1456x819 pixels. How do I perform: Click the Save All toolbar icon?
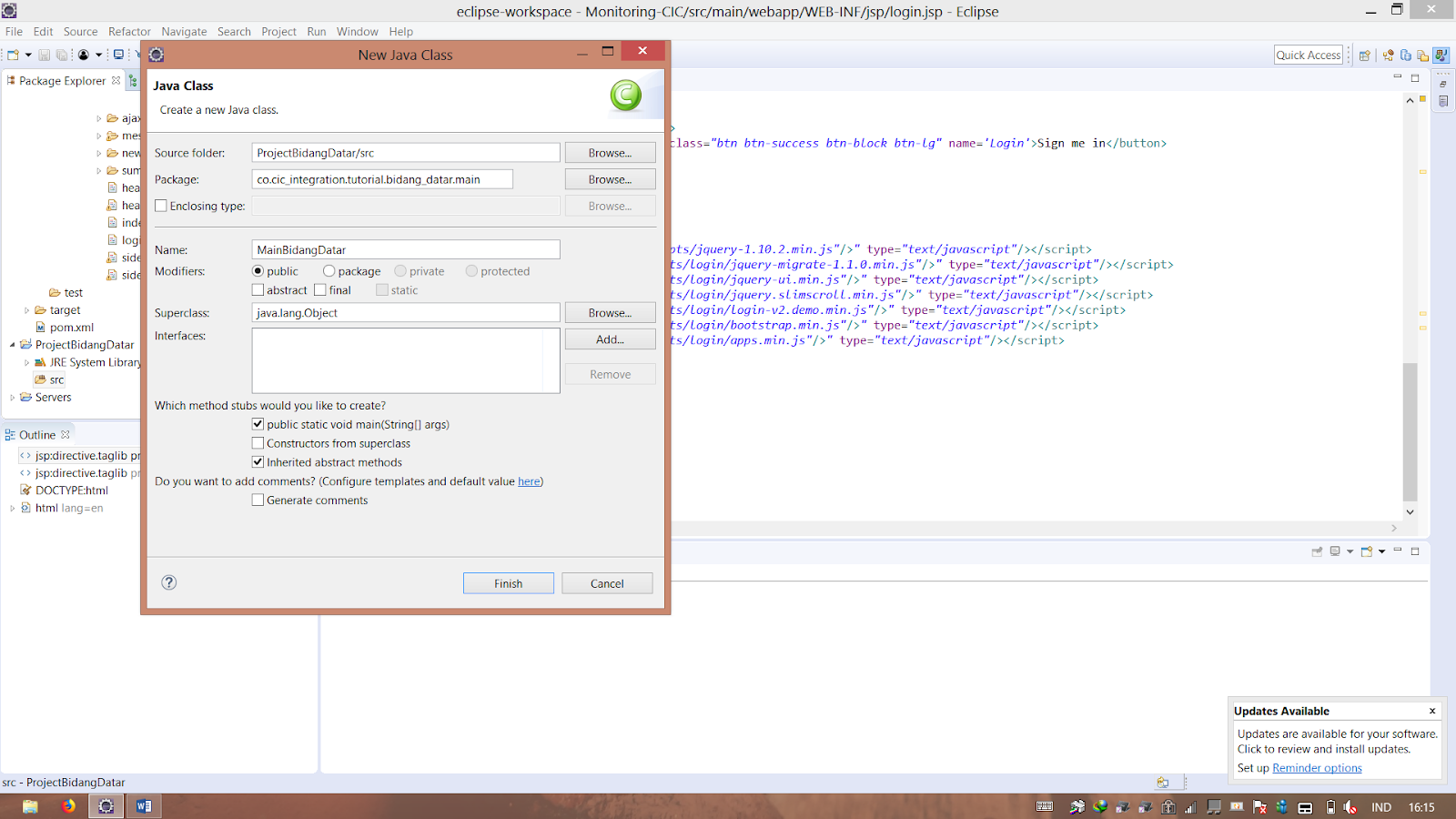[62, 55]
